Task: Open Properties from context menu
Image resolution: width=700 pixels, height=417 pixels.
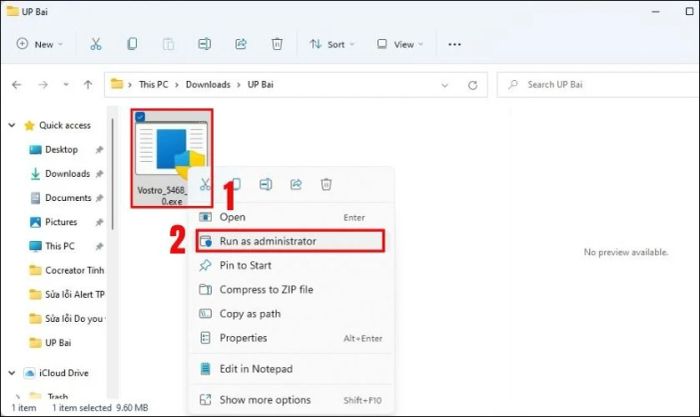Action: tap(290, 338)
